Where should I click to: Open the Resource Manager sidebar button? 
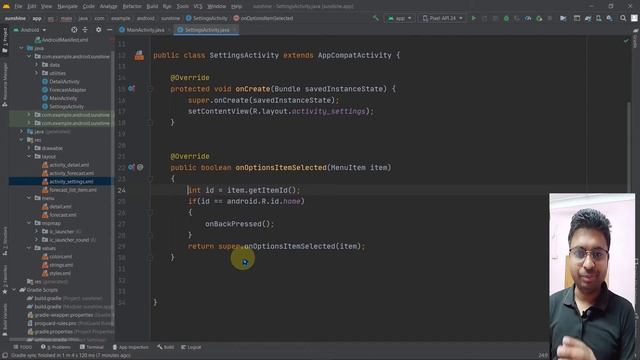pos(4,85)
